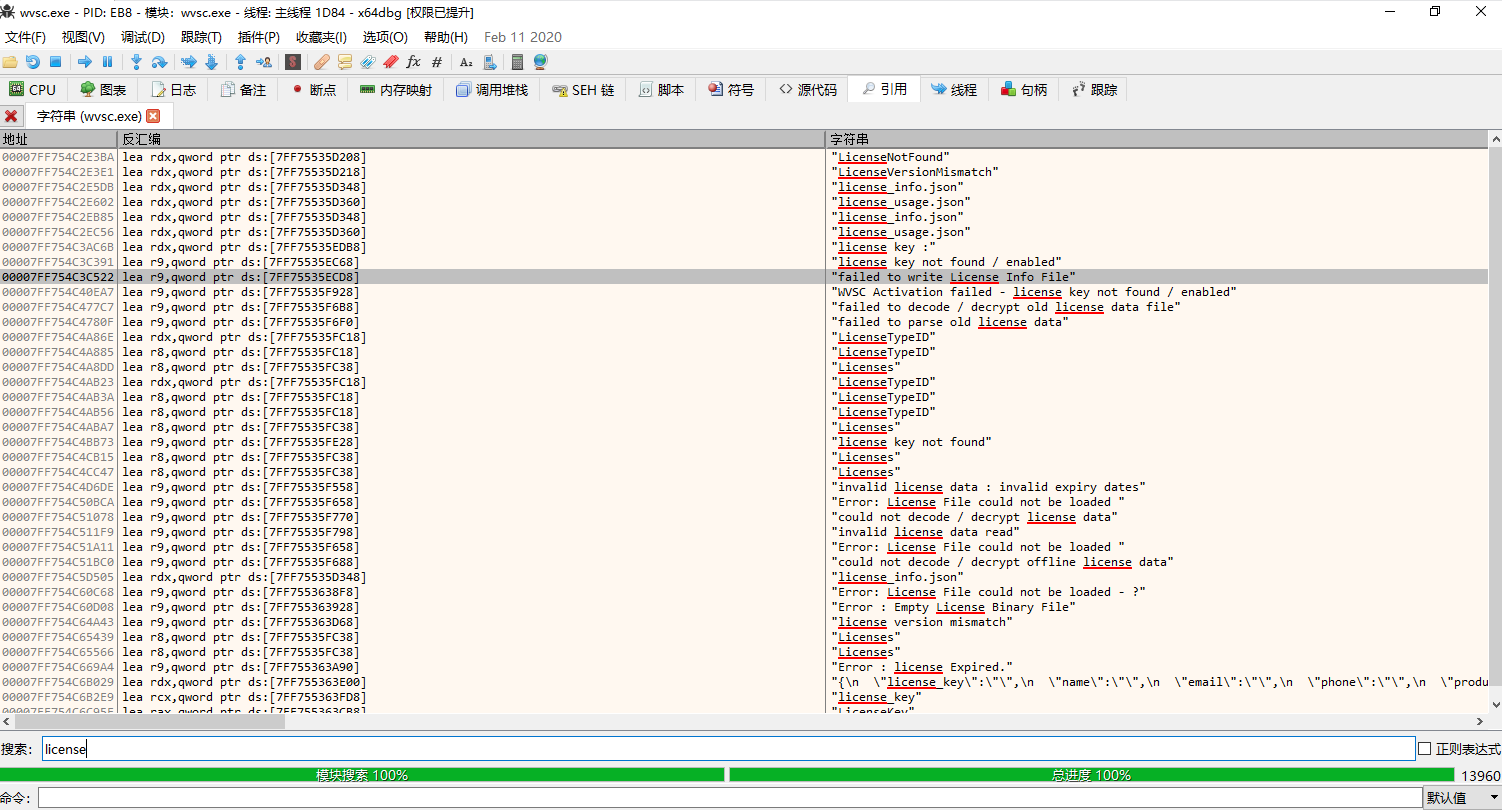The height and width of the screenshot is (810, 1502).
Task: Switch to the 图表 tab
Action: pyautogui.click(x=103, y=89)
